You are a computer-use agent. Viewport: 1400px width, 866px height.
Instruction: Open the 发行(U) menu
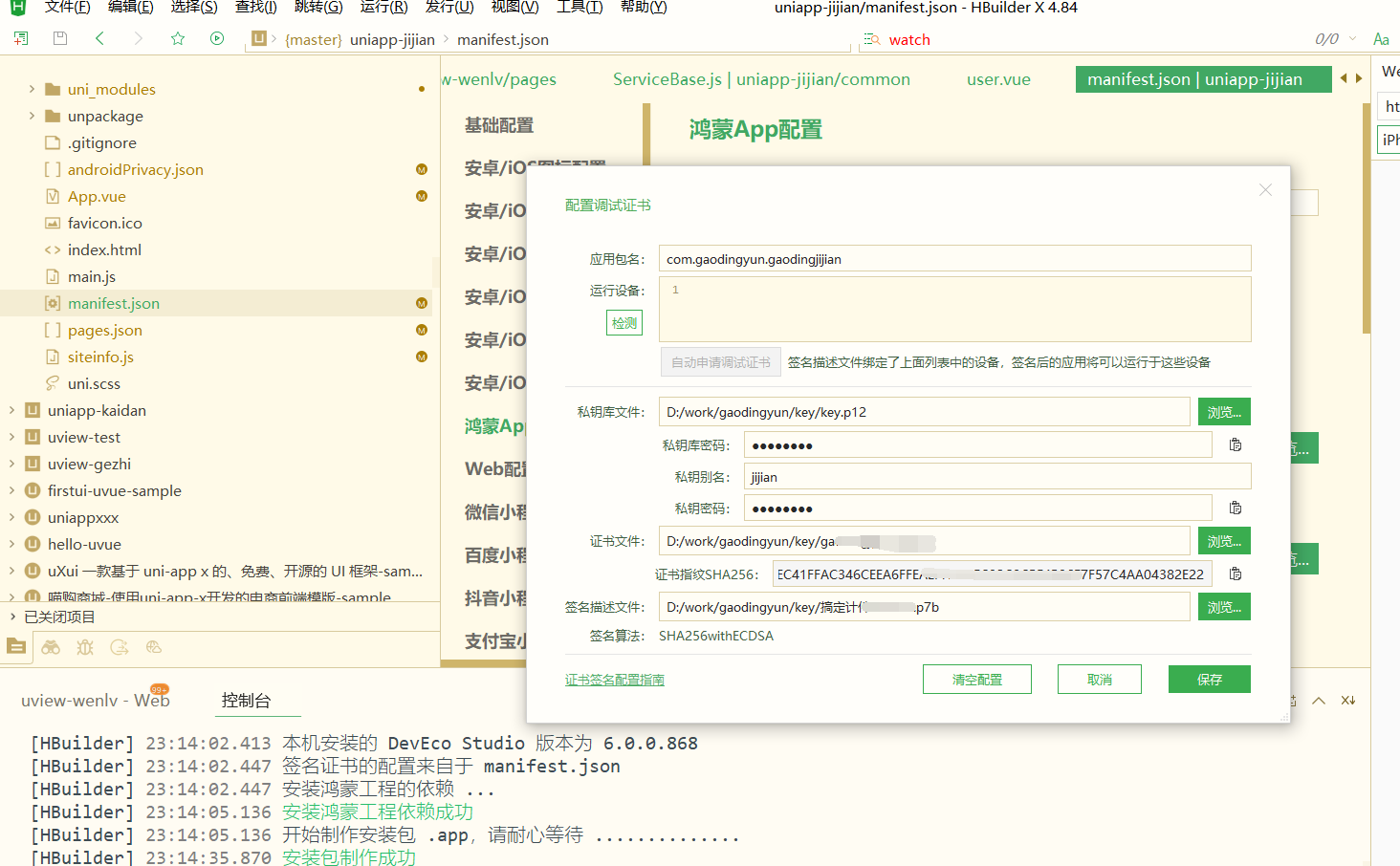(449, 8)
